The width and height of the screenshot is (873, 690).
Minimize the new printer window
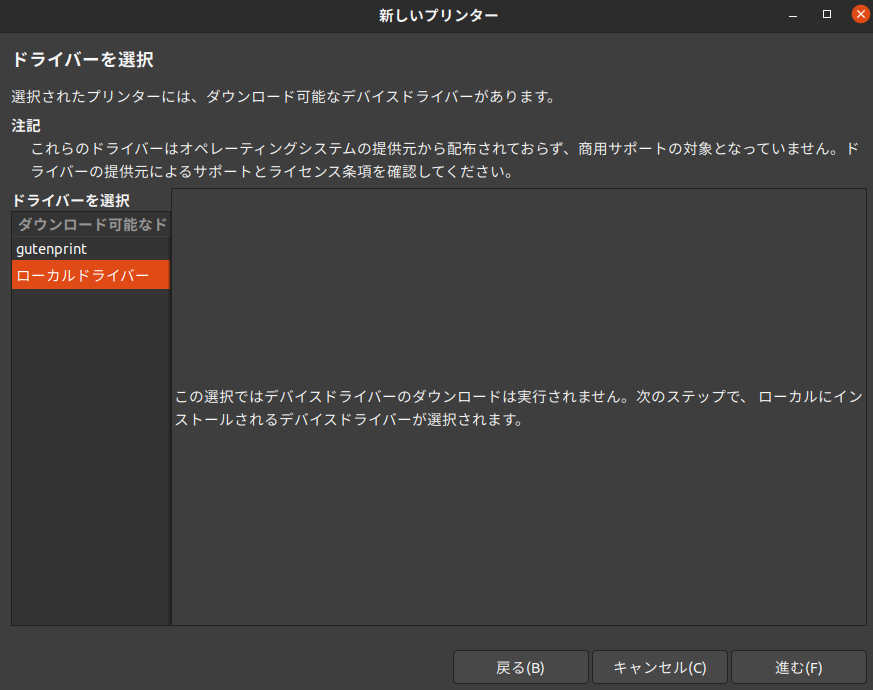[793, 15]
